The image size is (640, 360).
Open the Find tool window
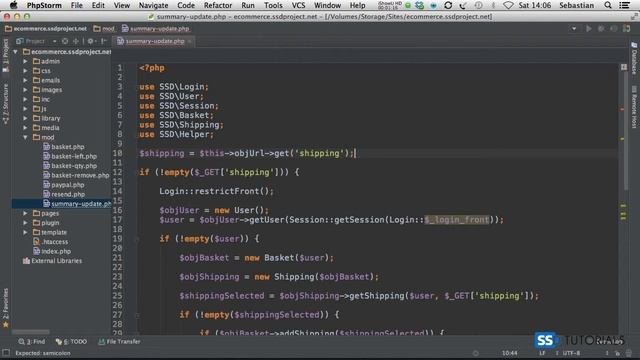point(32,342)
